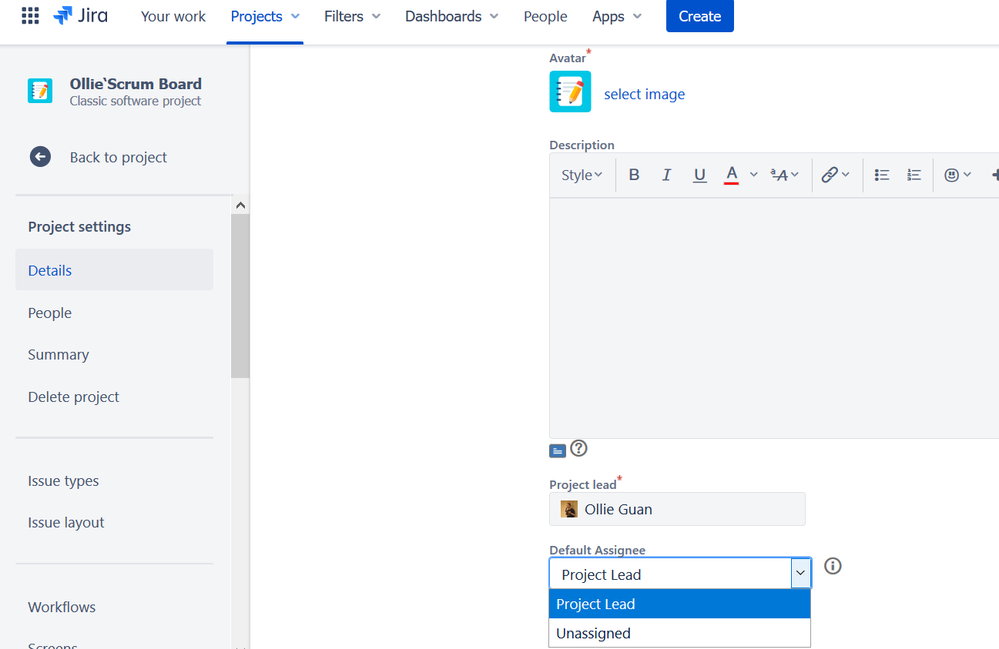Screen dimensions: 999x649
Task: Open Issue types settings
Action: click(63, 481)
